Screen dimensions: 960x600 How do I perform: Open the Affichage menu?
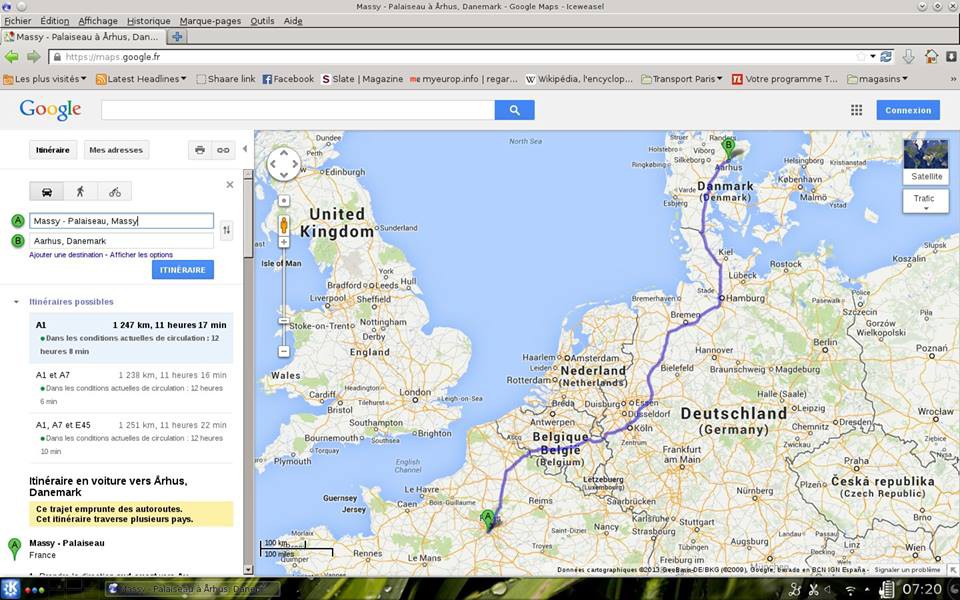tap(98, 21)
